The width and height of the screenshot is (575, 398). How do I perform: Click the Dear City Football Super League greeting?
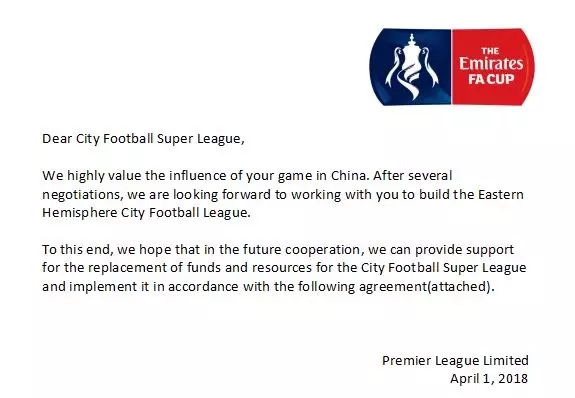pos(143,139)
